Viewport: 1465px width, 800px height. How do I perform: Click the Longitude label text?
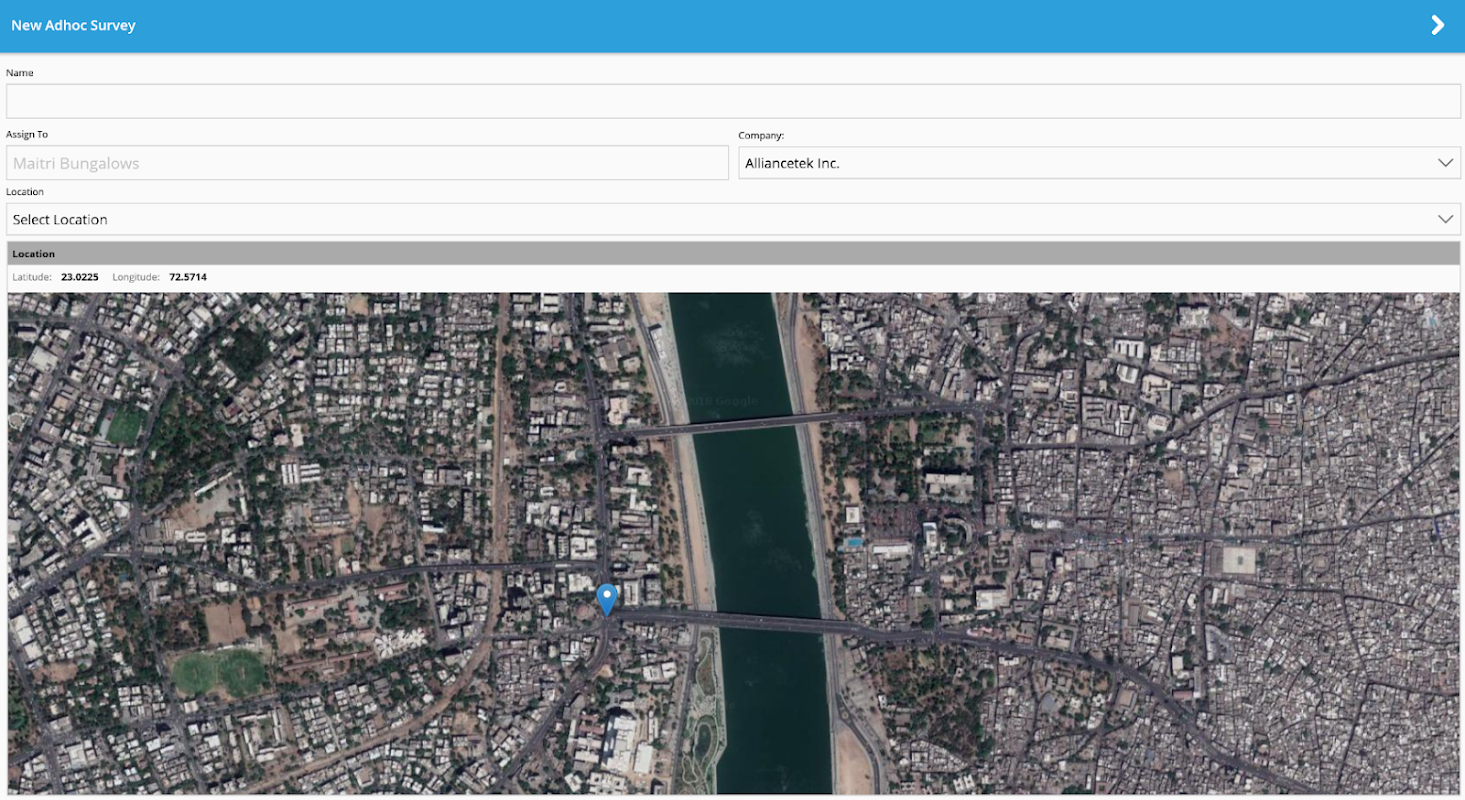tap(136, 277)
